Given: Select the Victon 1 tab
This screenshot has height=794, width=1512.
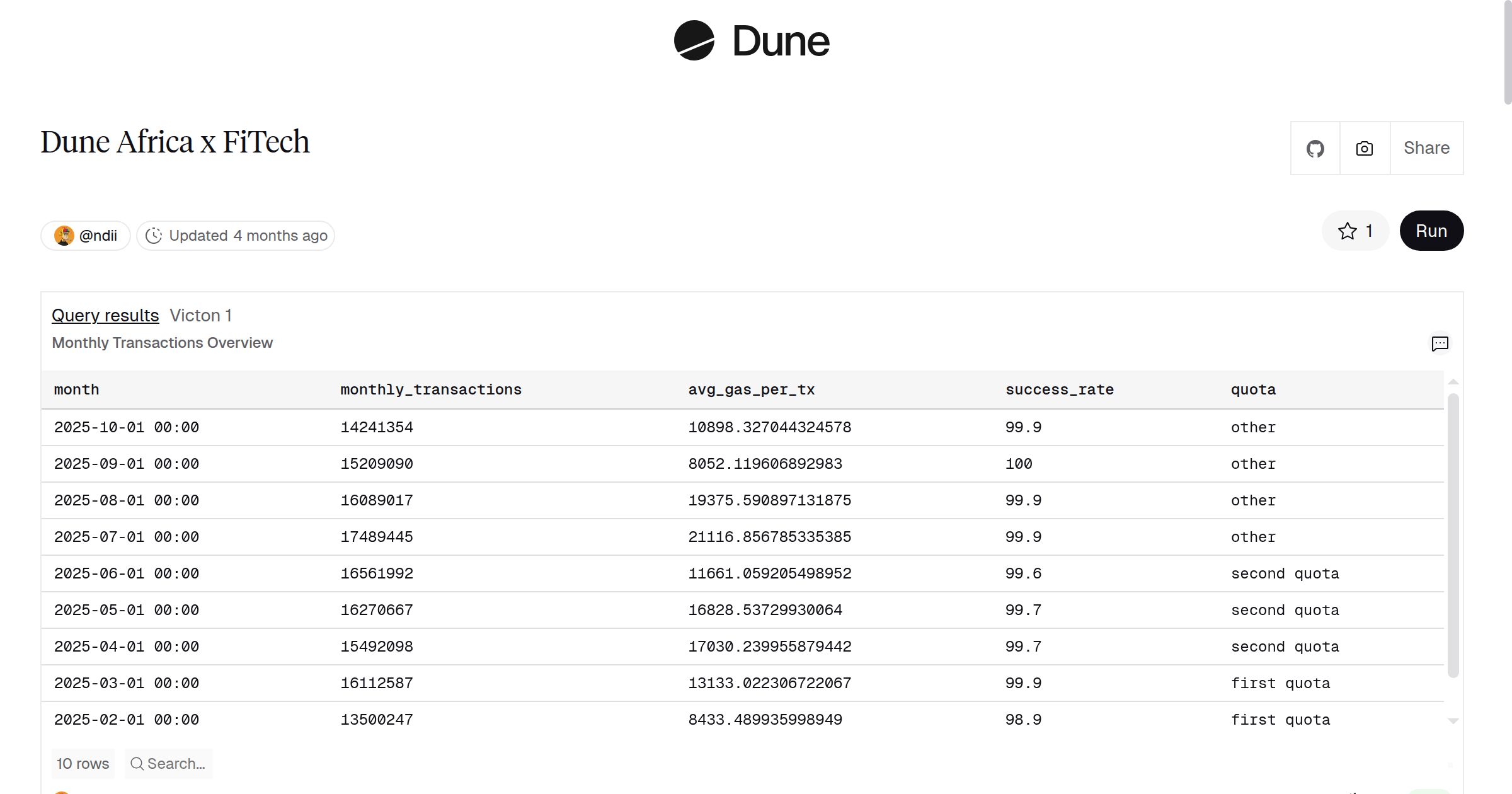Looking at the screenshot, I should [x=201, y=315].
